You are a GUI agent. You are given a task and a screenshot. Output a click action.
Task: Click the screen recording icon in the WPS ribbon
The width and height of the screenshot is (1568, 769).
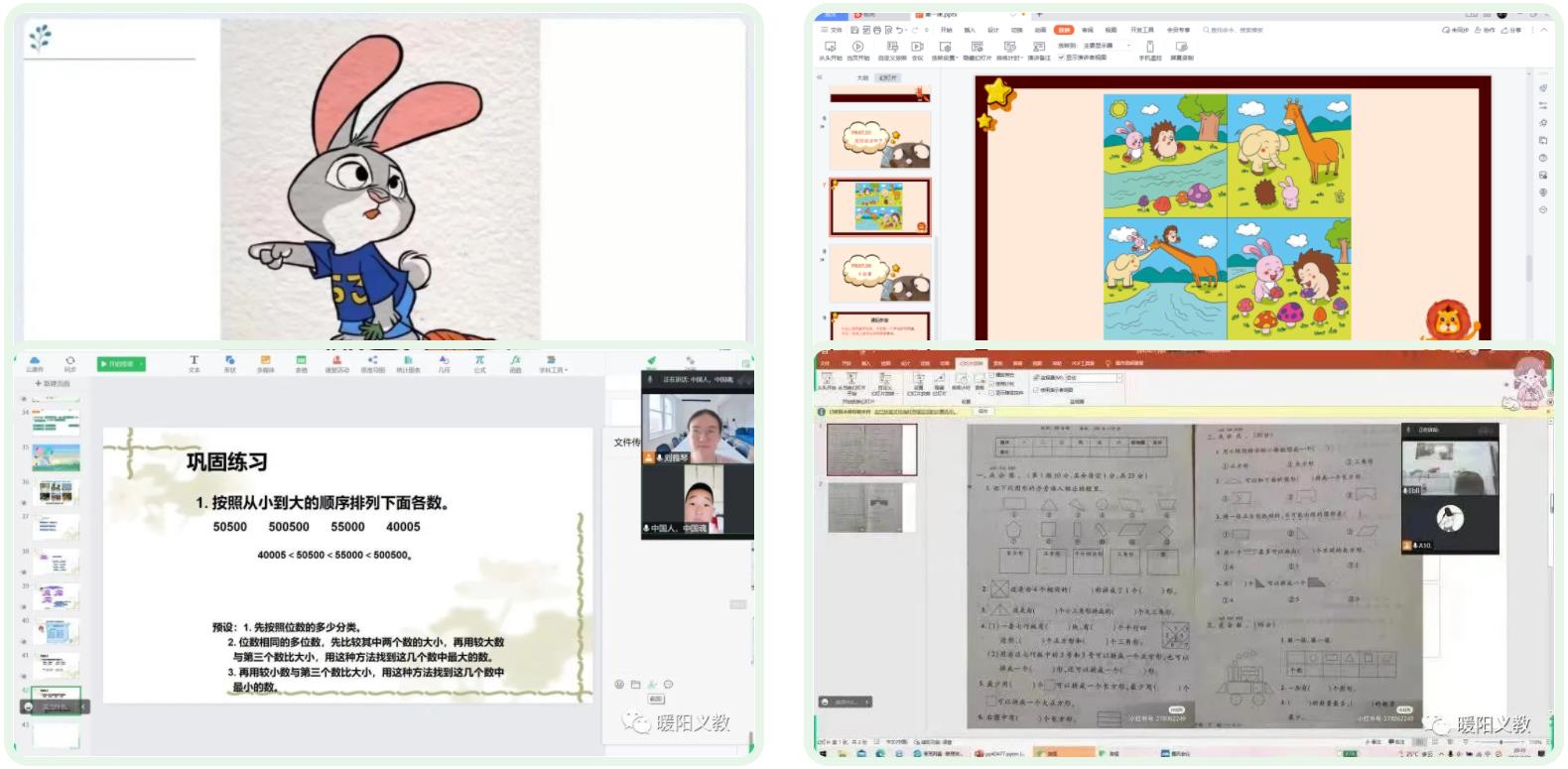tap(1181, 48)
